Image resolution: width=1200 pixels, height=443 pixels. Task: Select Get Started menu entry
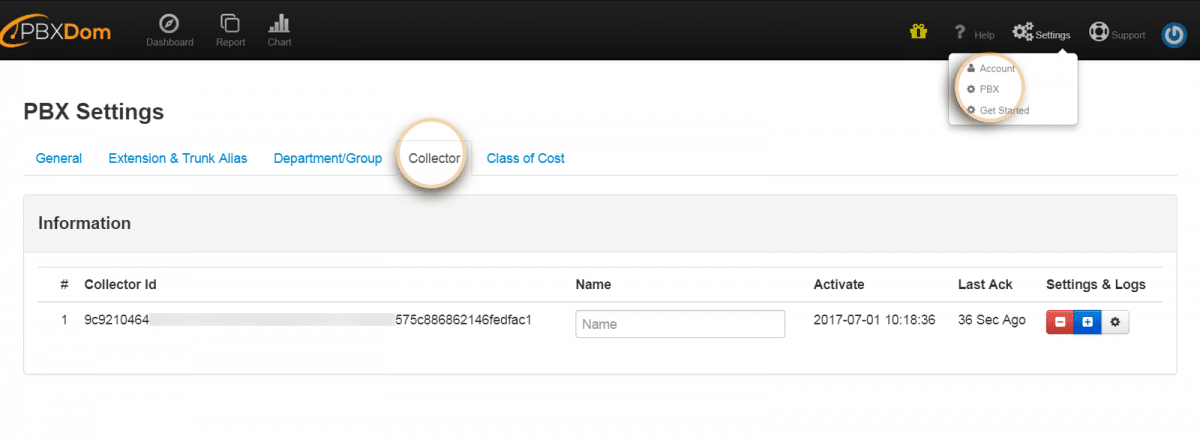click(x=1003, y=110)
